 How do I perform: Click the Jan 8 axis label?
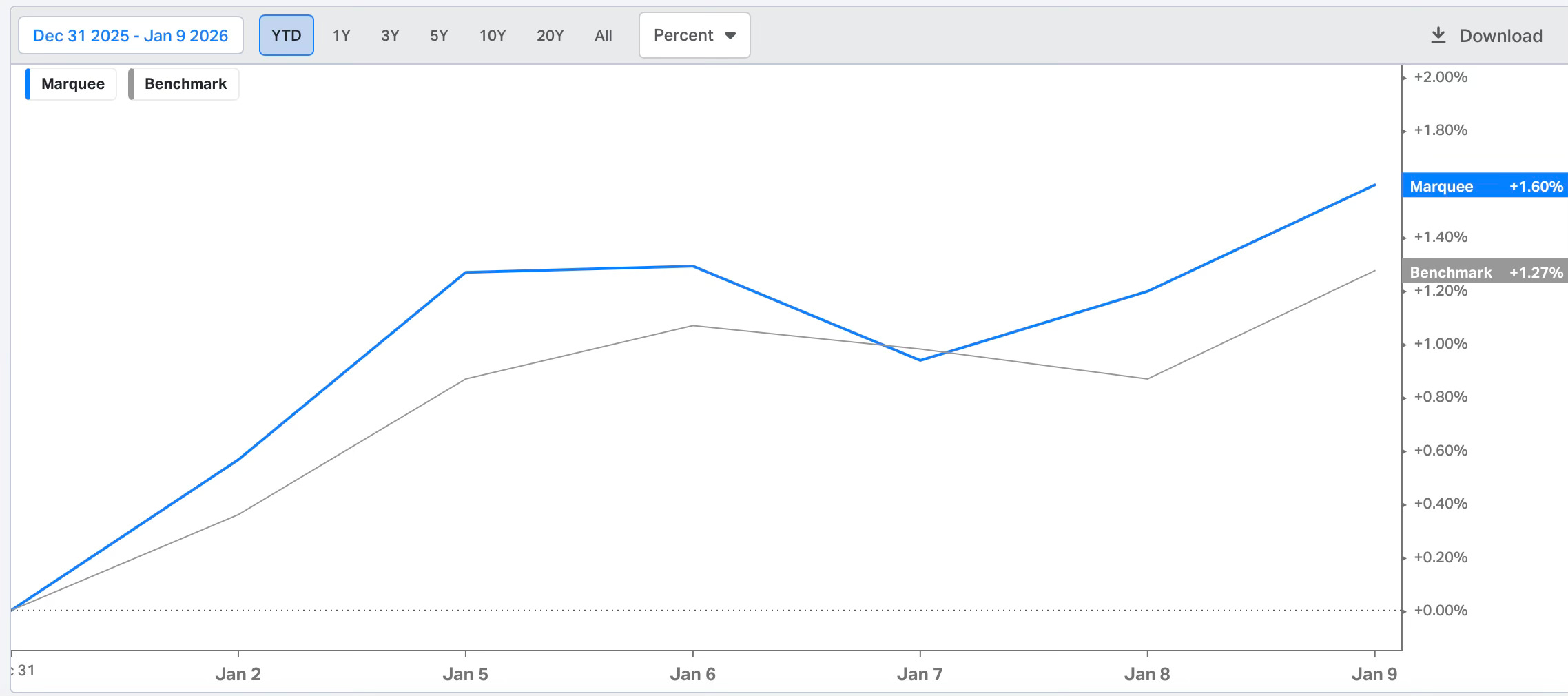(1147, 674)
